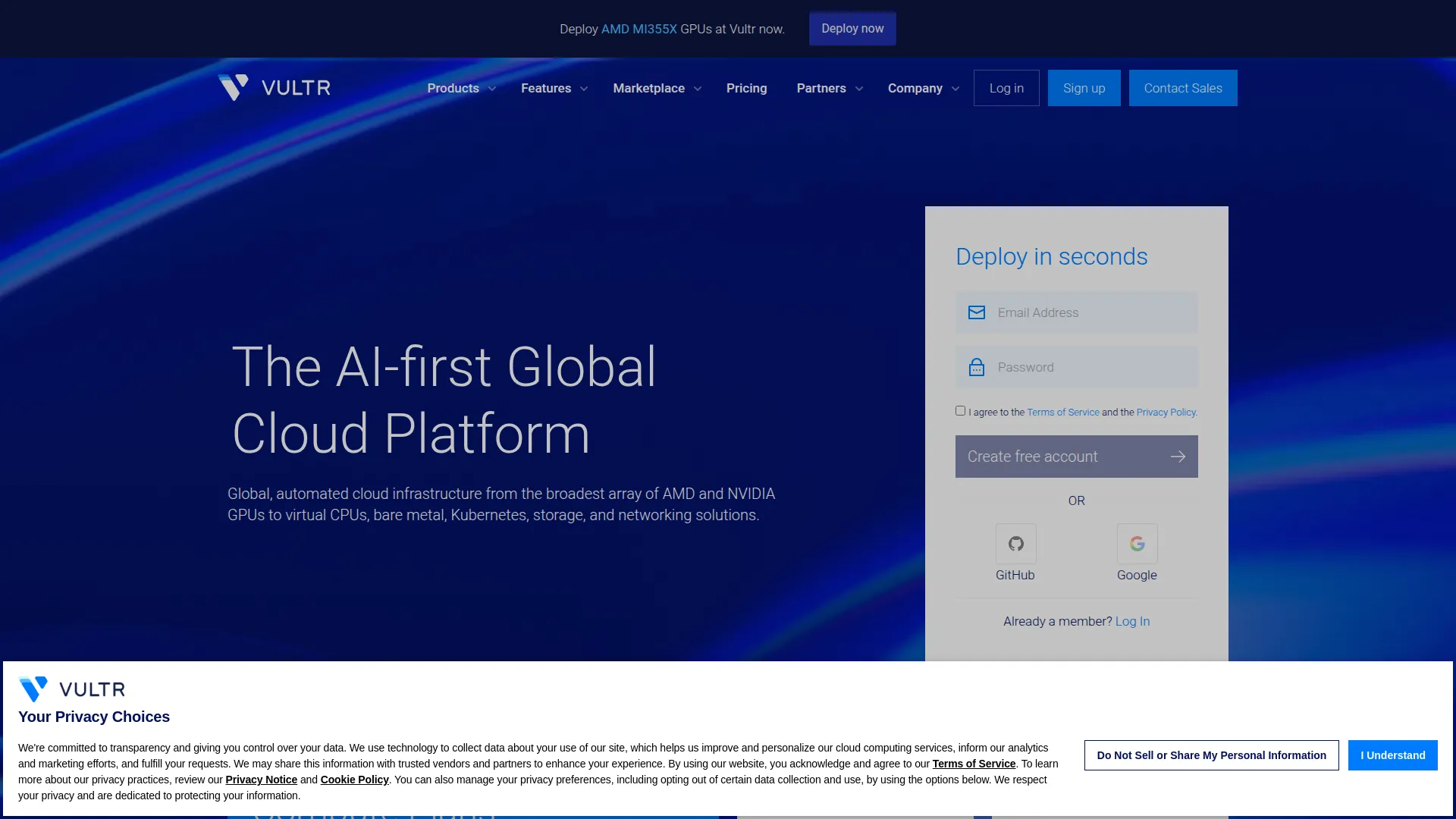The height and width of the screenshot is (819, 1456).
Task: Hit the arrow icon on Create free account
Action: coord(1178,457)
